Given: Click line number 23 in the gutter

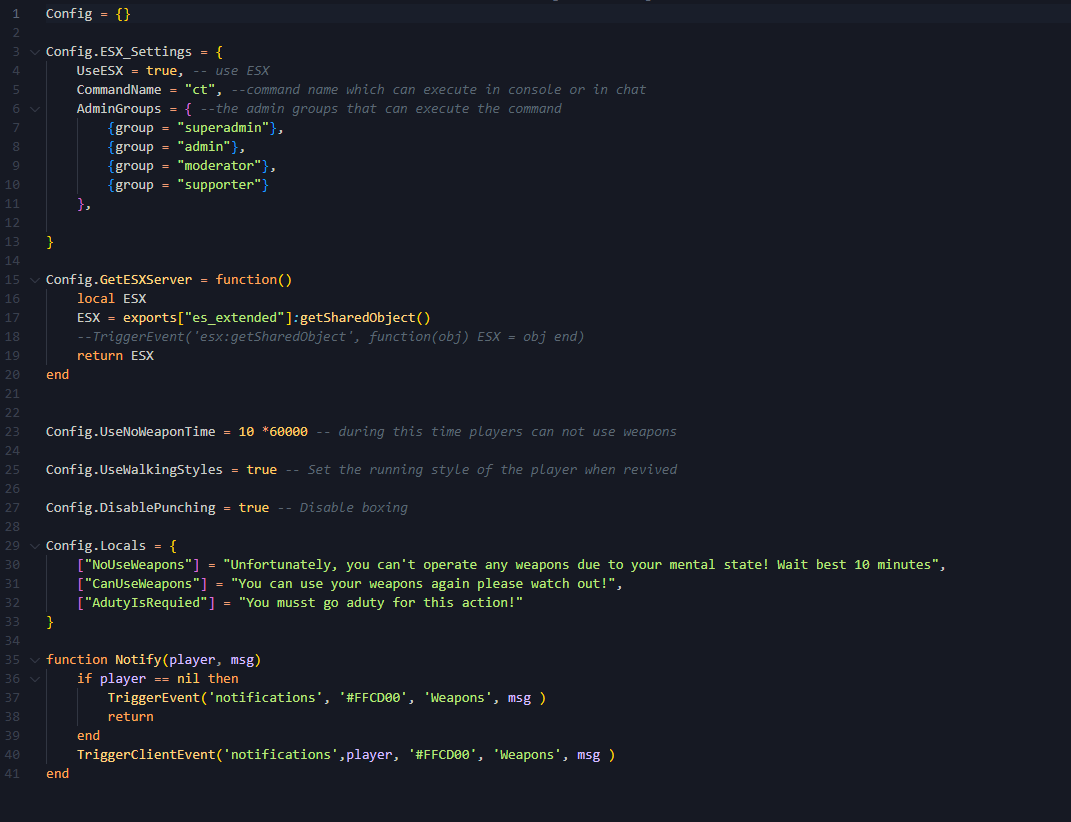Looking at the screenshot, I should (12, 432).
